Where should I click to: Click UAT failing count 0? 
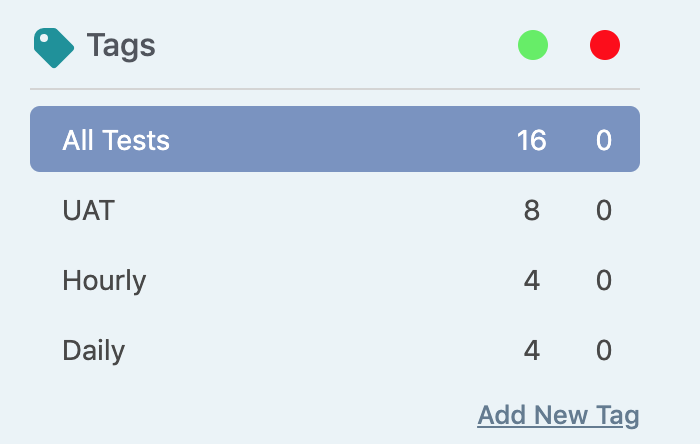click(604, 210)
